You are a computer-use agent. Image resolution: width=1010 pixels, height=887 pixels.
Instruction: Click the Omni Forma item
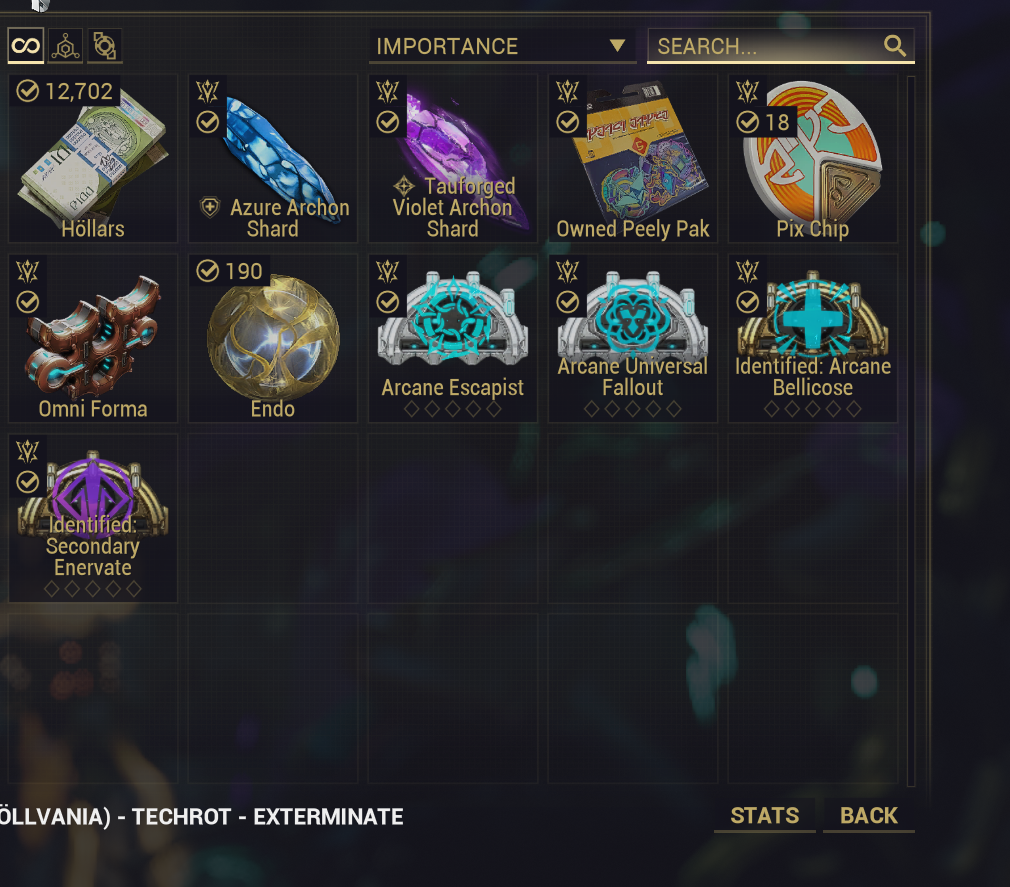pyautogui.click(x=93, y=338)
